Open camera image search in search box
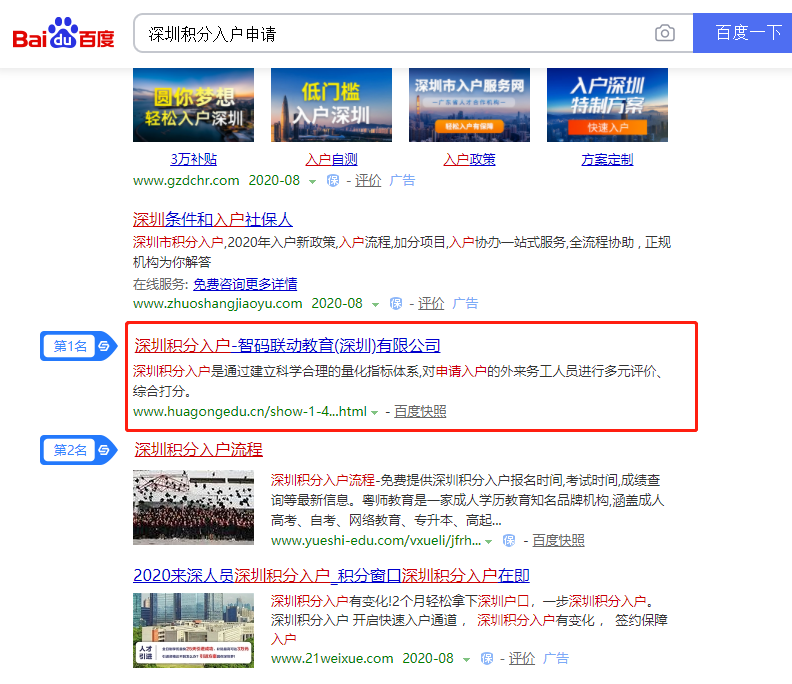Viewport: 792px width, 684px height. click(665, 33)
